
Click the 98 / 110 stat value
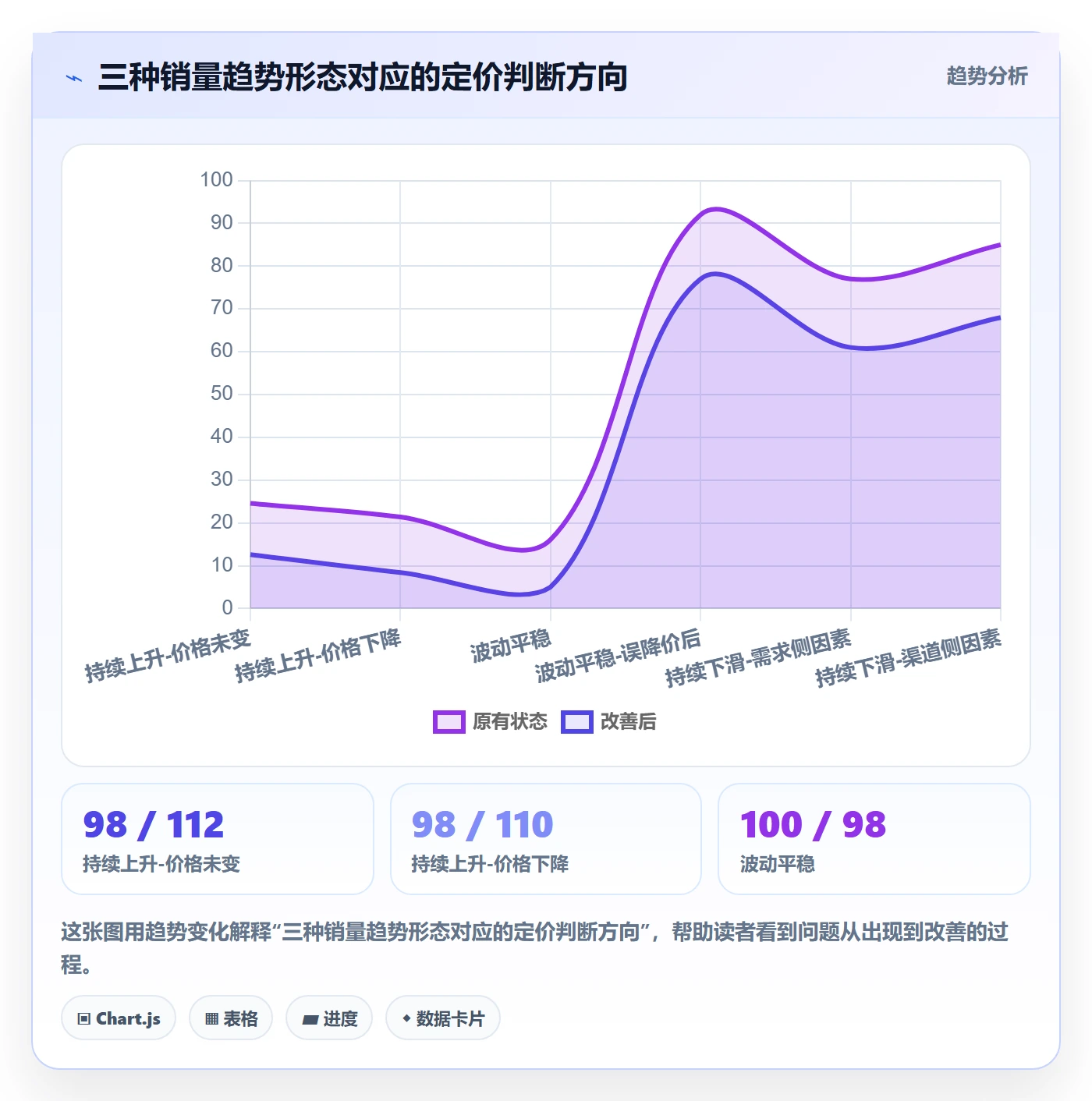point(482,825)
